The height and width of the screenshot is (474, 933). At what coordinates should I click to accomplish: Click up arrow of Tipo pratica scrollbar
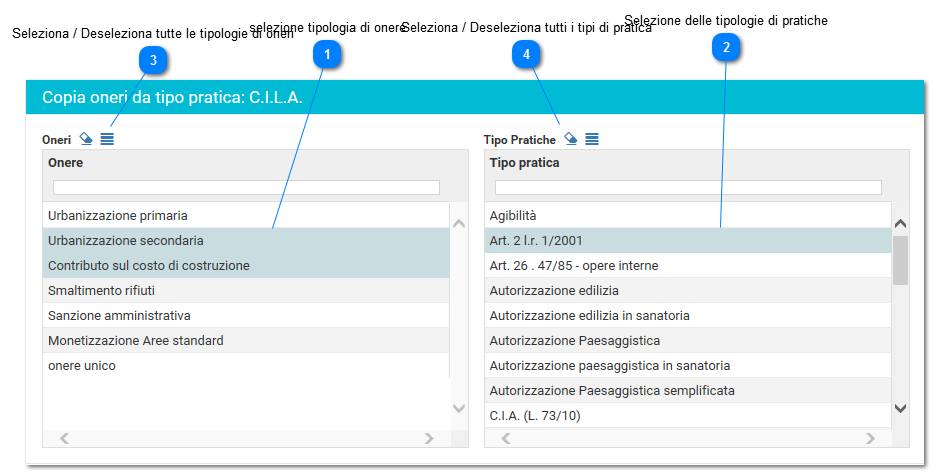click(901, 224)
